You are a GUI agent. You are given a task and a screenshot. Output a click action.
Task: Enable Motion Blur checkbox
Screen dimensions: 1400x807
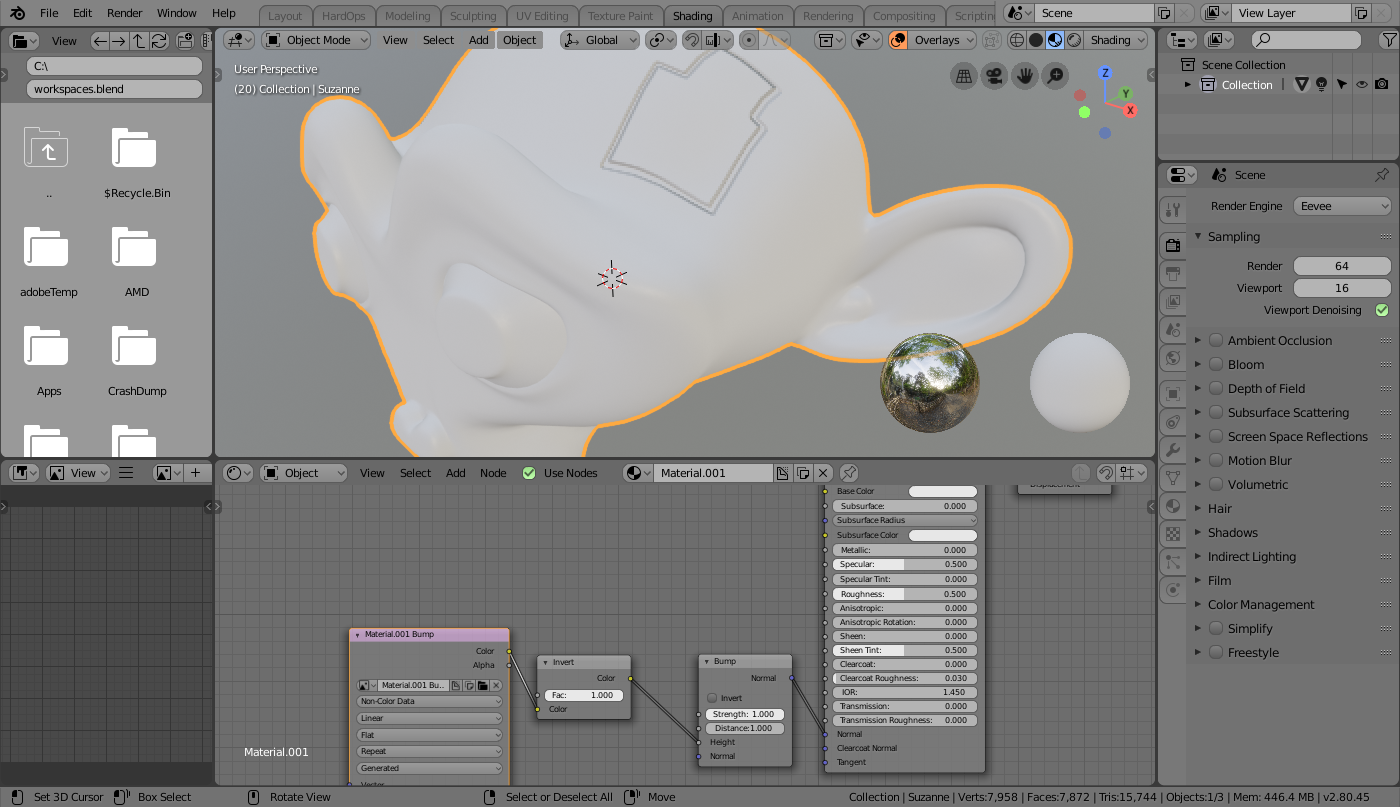click(x=1216, y=460)
